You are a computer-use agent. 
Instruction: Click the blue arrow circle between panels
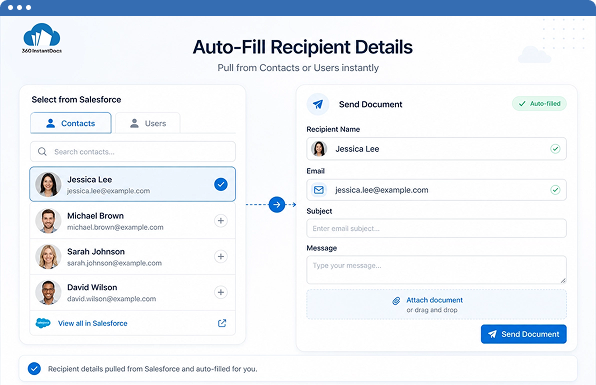(277, 204)
